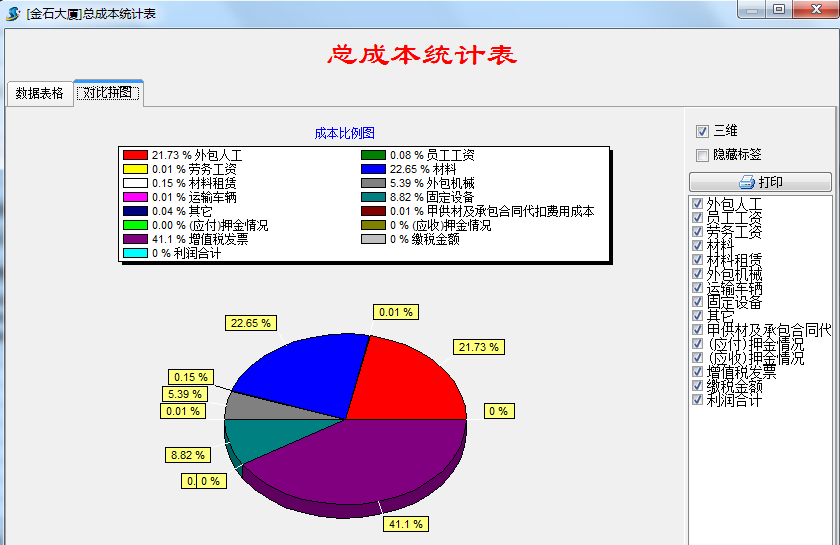Click the application icon in the title bar
The width and height of the screenshot is (840, 545).
tap(13, 13)
